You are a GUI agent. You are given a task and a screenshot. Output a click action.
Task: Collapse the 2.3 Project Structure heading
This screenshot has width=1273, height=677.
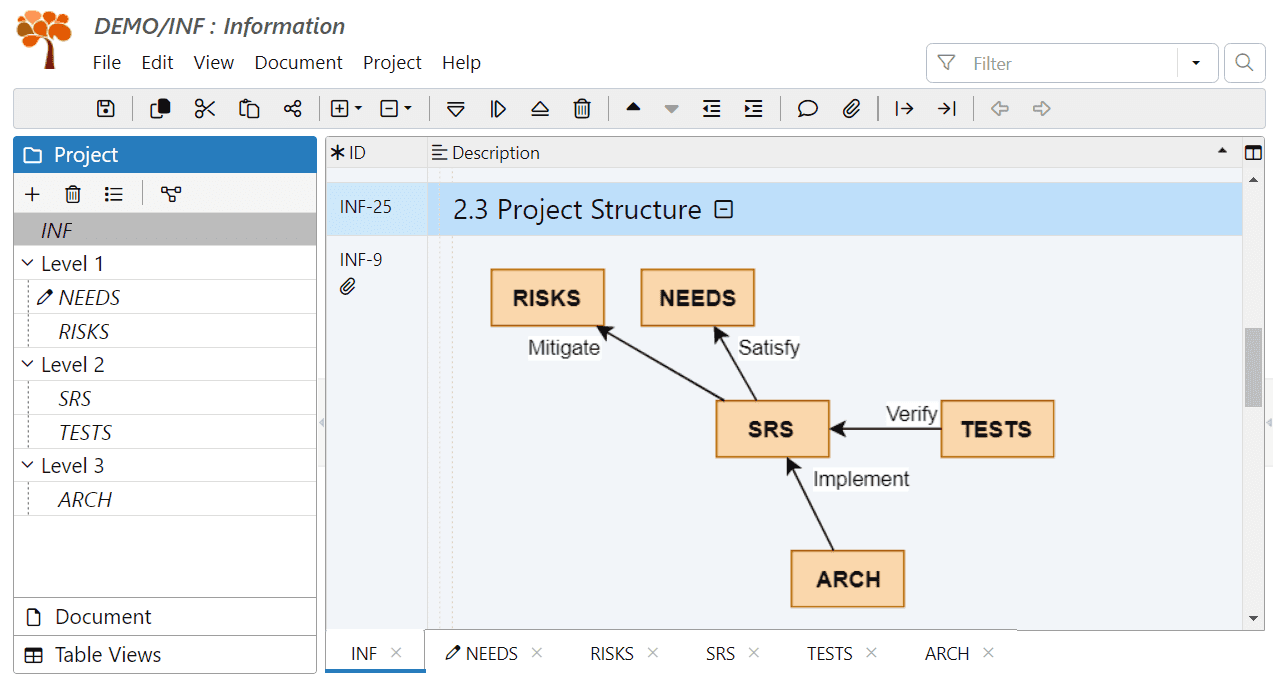pos(725,210)
